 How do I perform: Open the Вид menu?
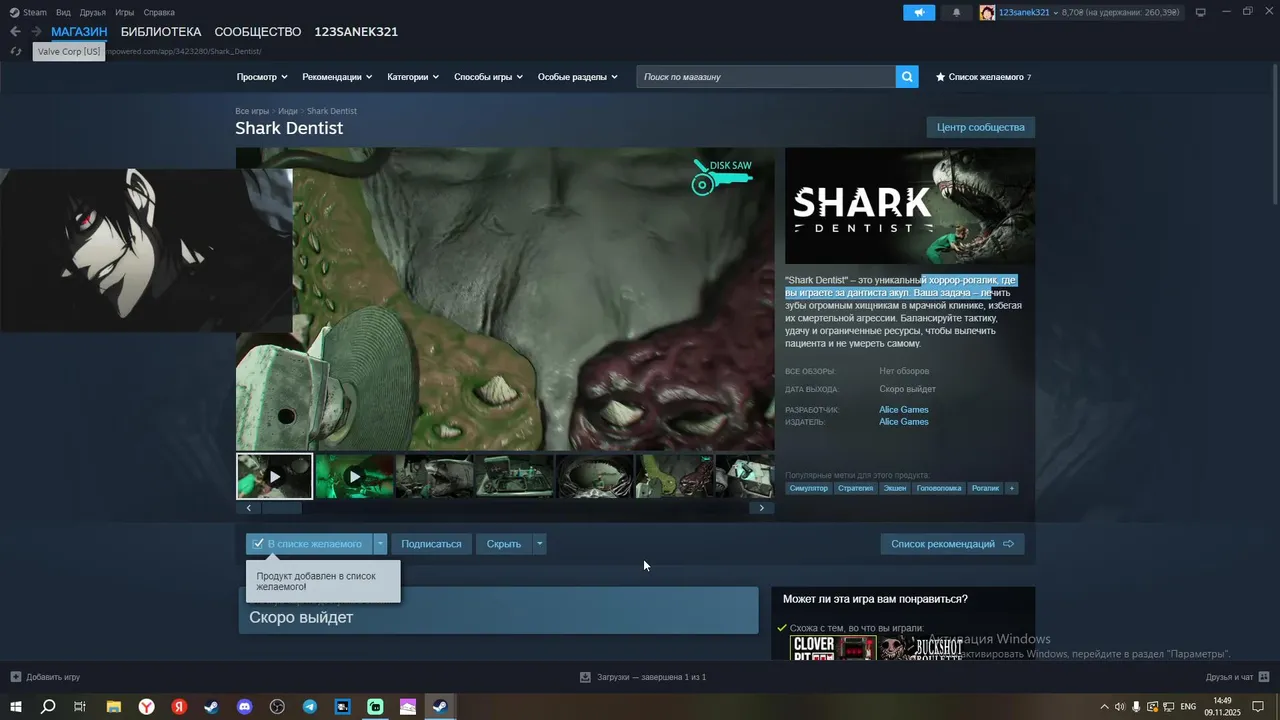coord(63,12)
